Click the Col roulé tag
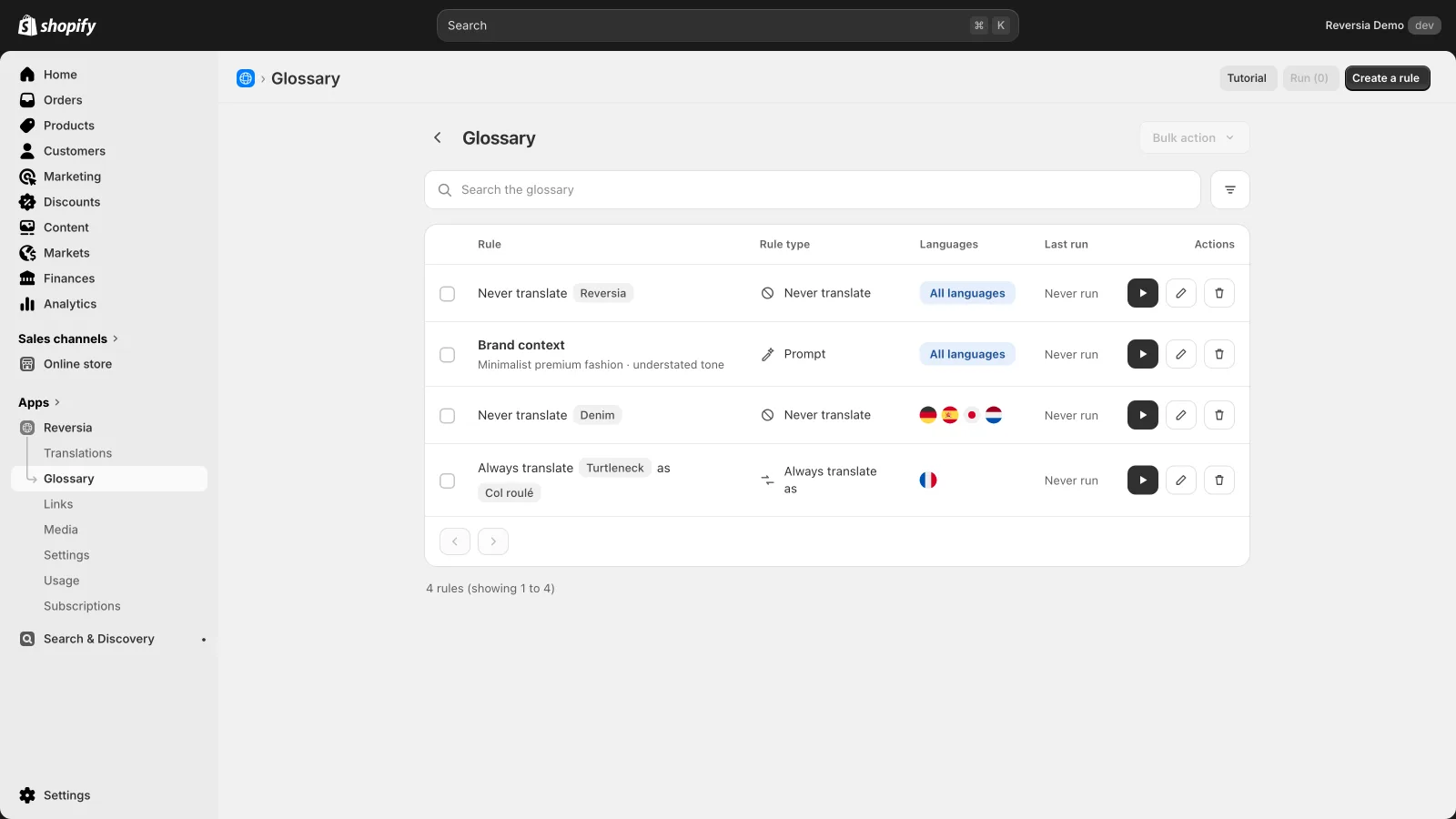The width and height of the screenshot is (1456, 819). tap(510, 493)
